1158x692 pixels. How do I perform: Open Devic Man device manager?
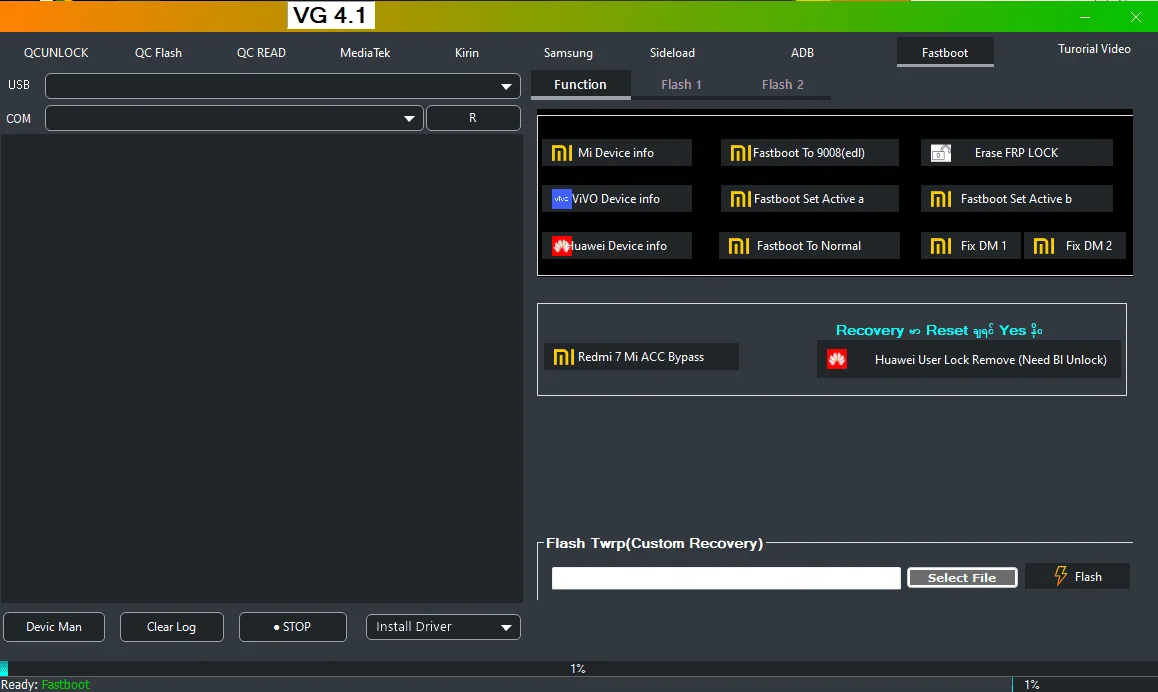[54, 627]
